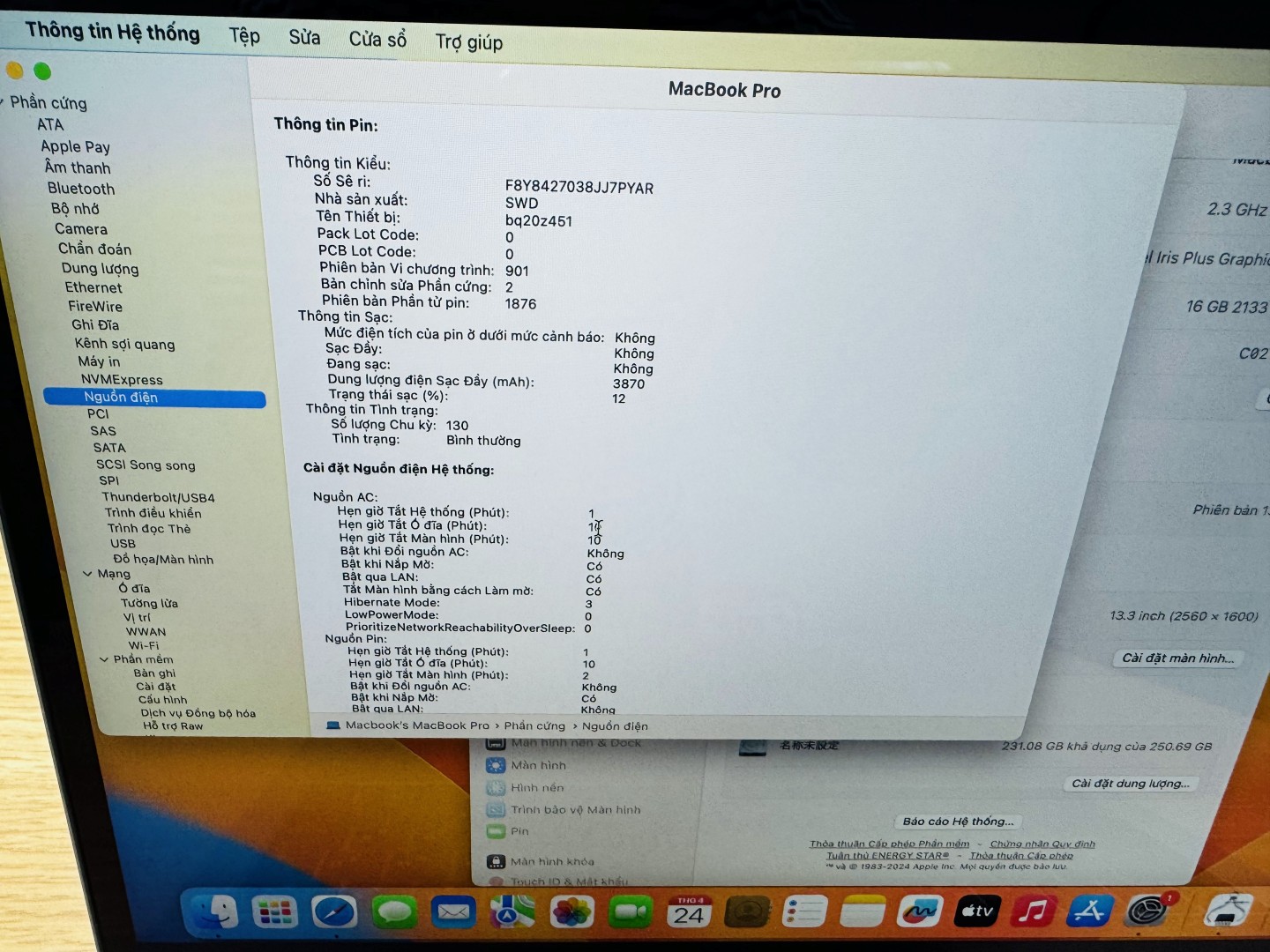This screenshot has height=952, width=1270.
Task: Open the Trợ giúp menu
Action: [468, 41]
